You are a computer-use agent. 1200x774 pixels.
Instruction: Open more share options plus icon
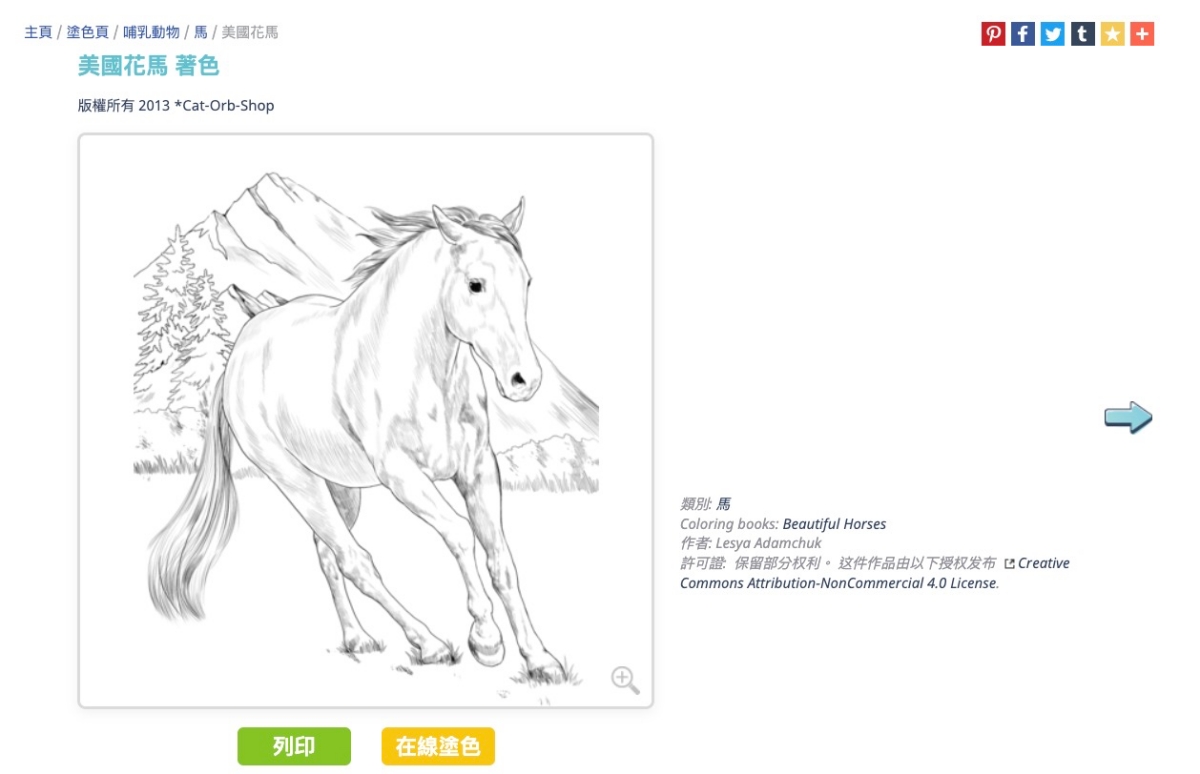[1142, 34]
